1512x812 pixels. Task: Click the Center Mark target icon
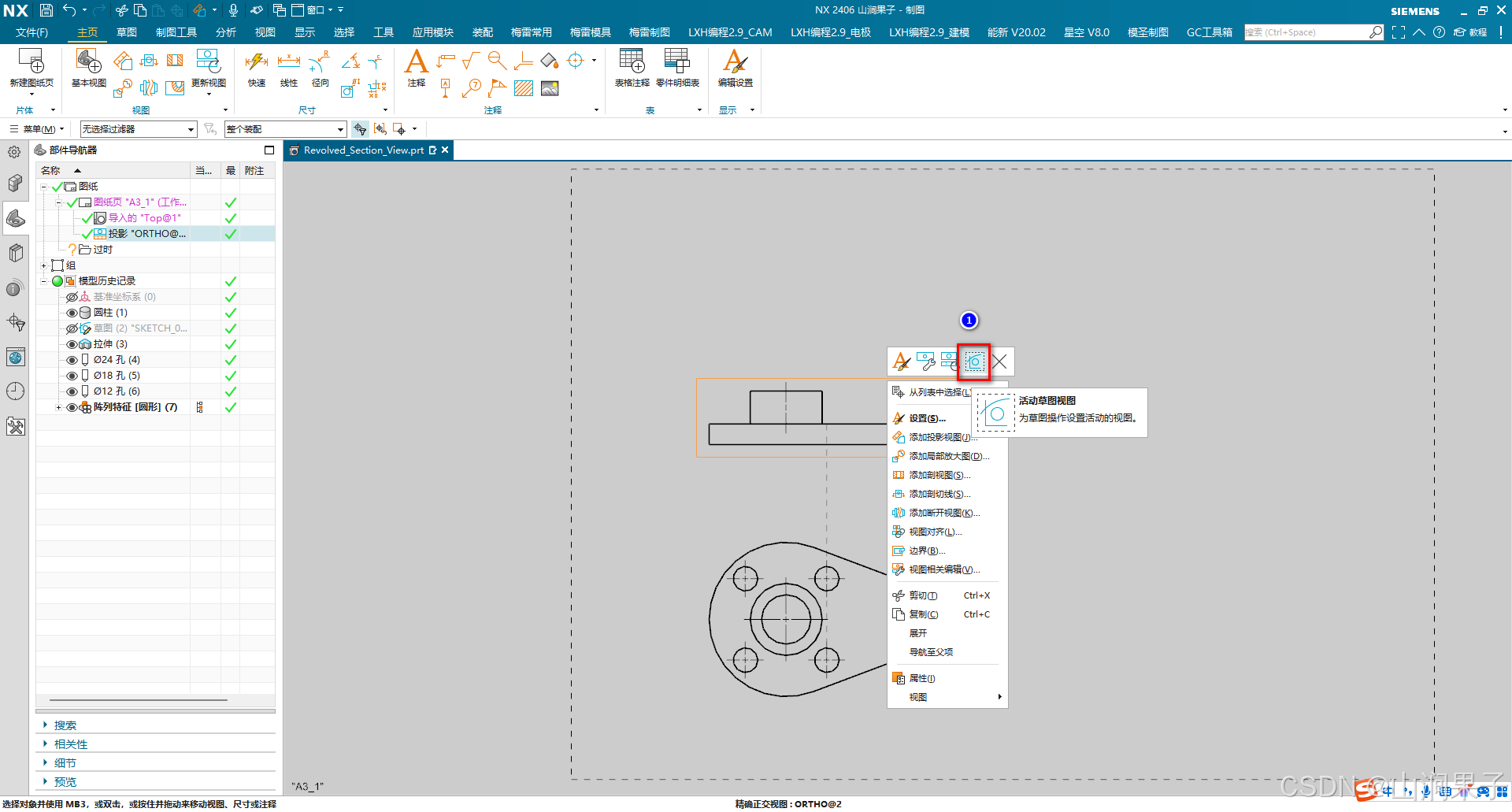coord(576,61)
